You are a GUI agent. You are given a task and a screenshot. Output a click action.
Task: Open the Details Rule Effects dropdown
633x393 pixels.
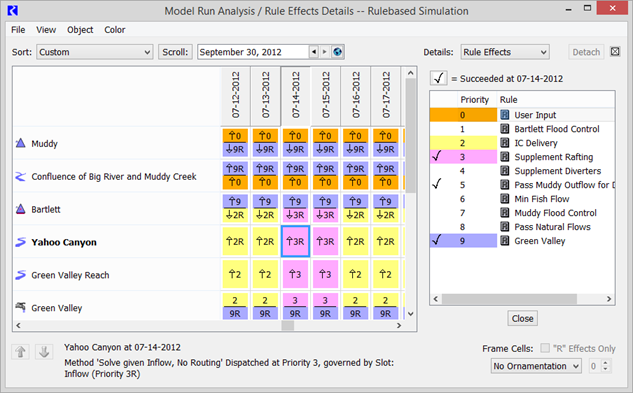tap(505, 52)
